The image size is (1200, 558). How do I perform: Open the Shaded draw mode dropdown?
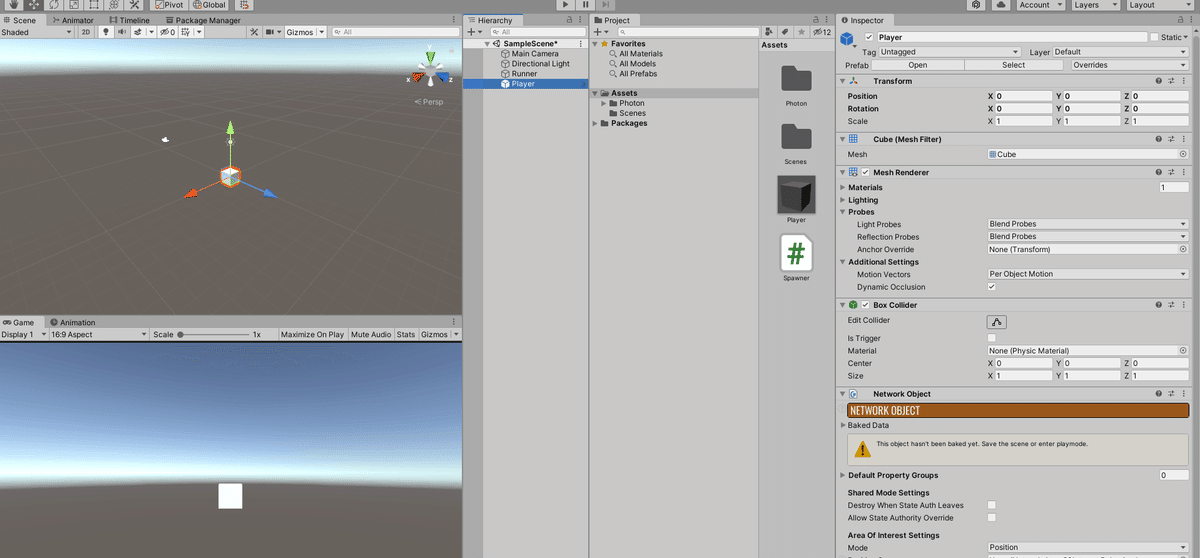pos(38,32)
